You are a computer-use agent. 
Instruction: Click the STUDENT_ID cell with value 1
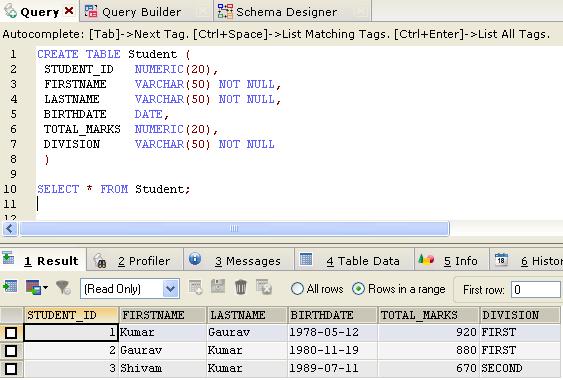point(71,332)
